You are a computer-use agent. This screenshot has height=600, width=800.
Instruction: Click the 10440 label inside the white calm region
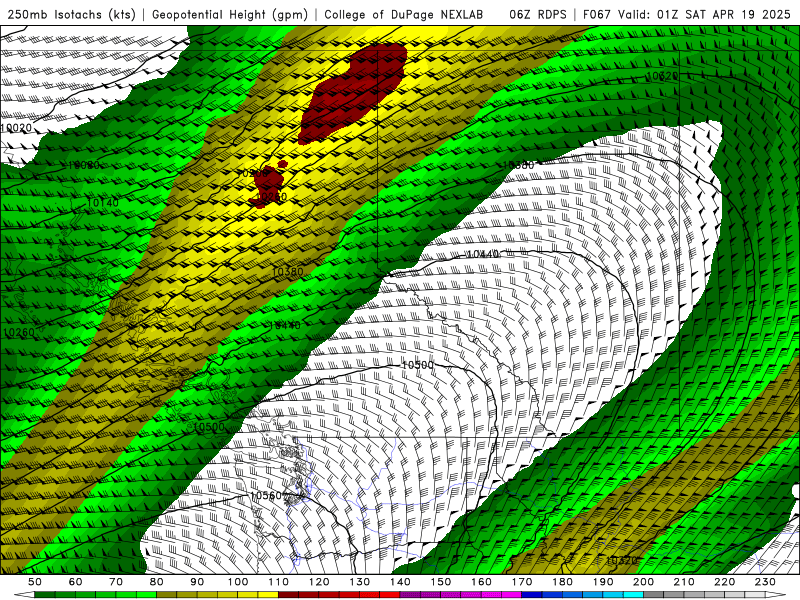coord(483,254)
